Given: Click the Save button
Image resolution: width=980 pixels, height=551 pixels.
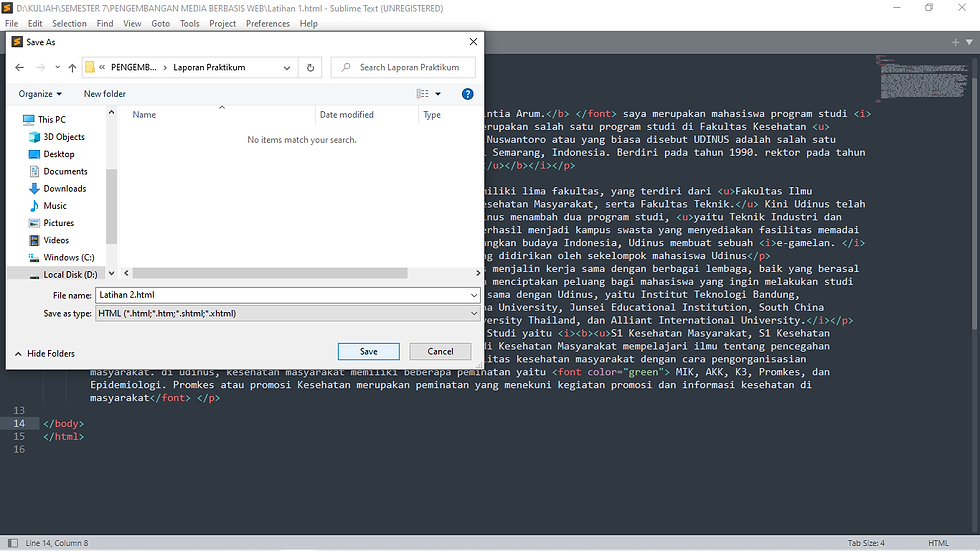Looking at the screenshot, I should point(369,352).
